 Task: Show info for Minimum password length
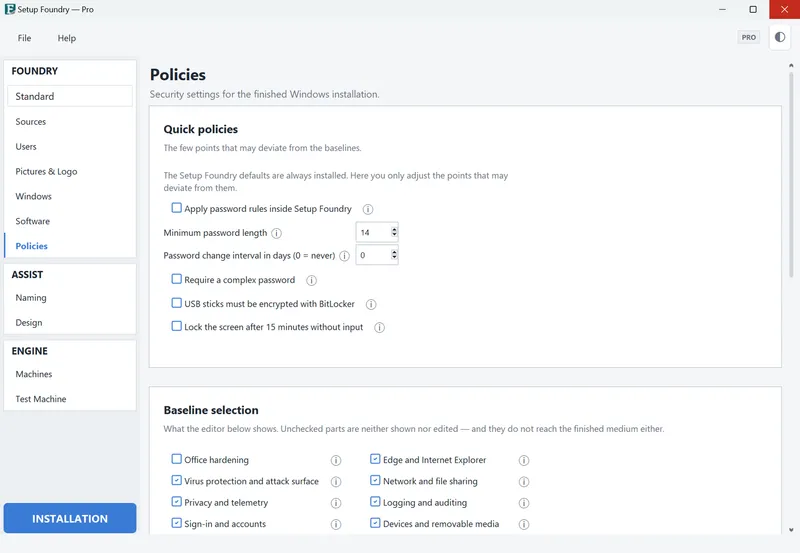[277, 233]
